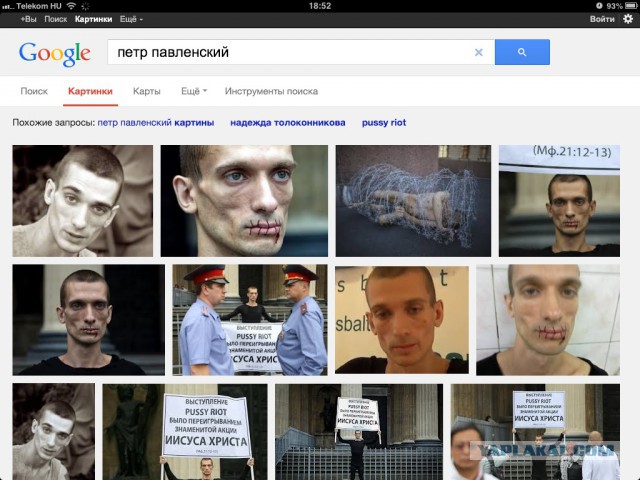Open bottom-right thumbnail with yaplakal watermark
Viewport: 640px width, 480px height.
tap(535, 432)
